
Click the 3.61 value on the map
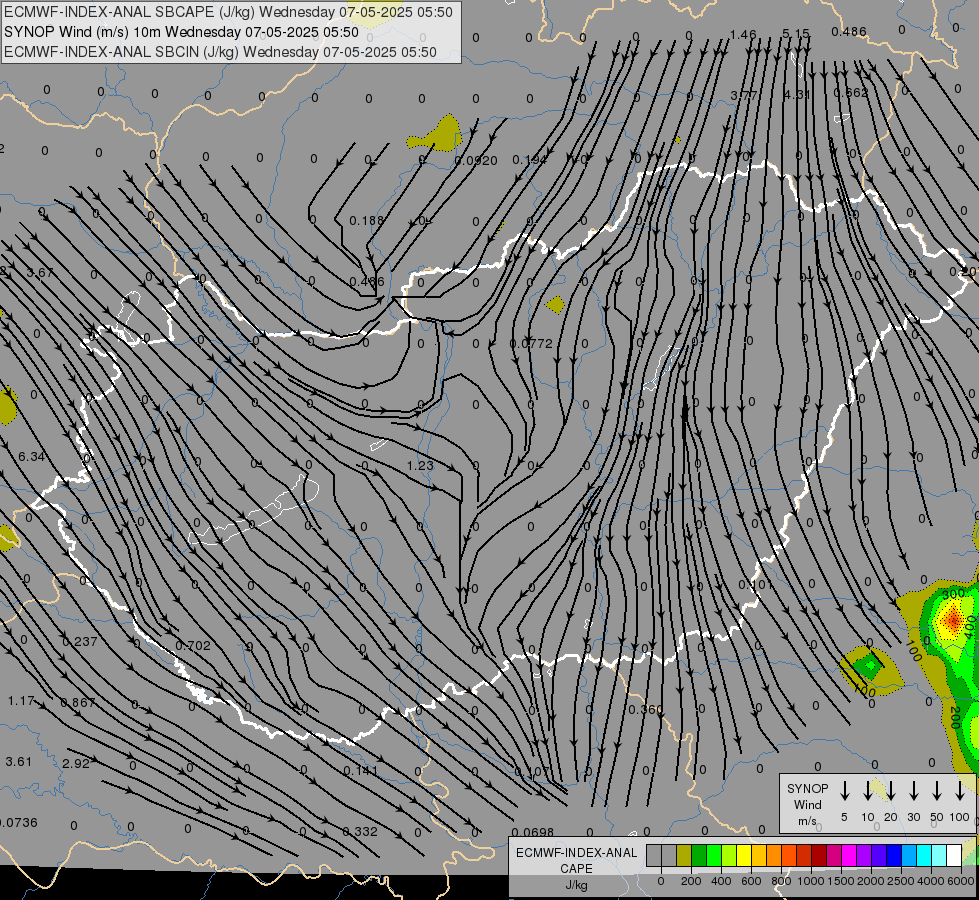click(18, 761)
